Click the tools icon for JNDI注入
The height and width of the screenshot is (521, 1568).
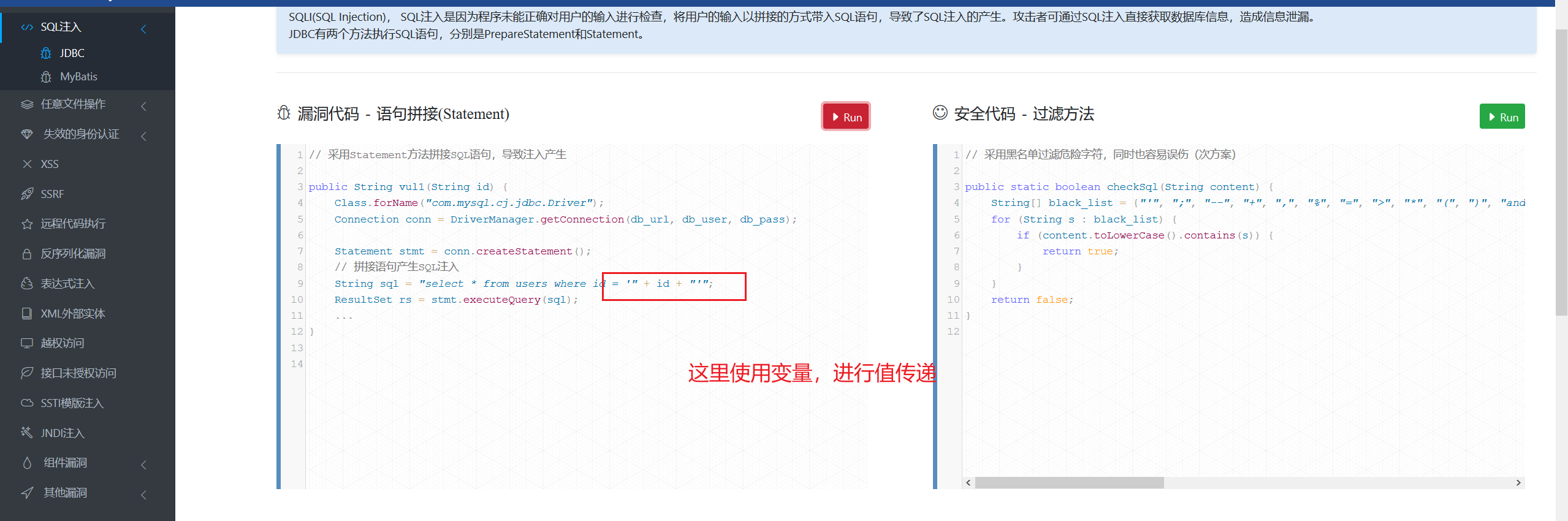coord(27,433)
